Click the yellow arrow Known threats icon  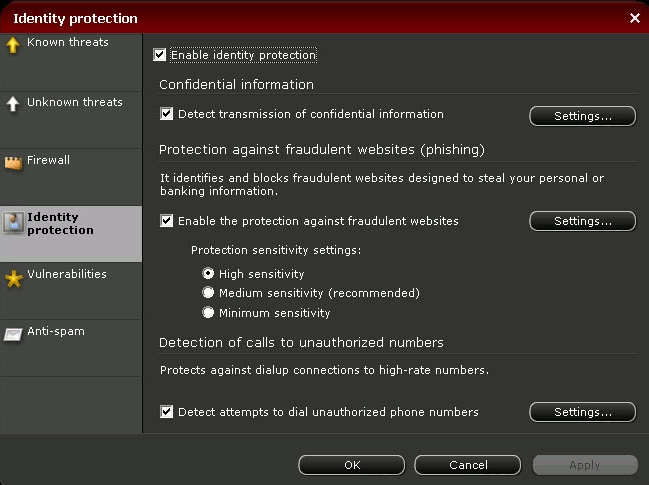[x=13, y=45]
